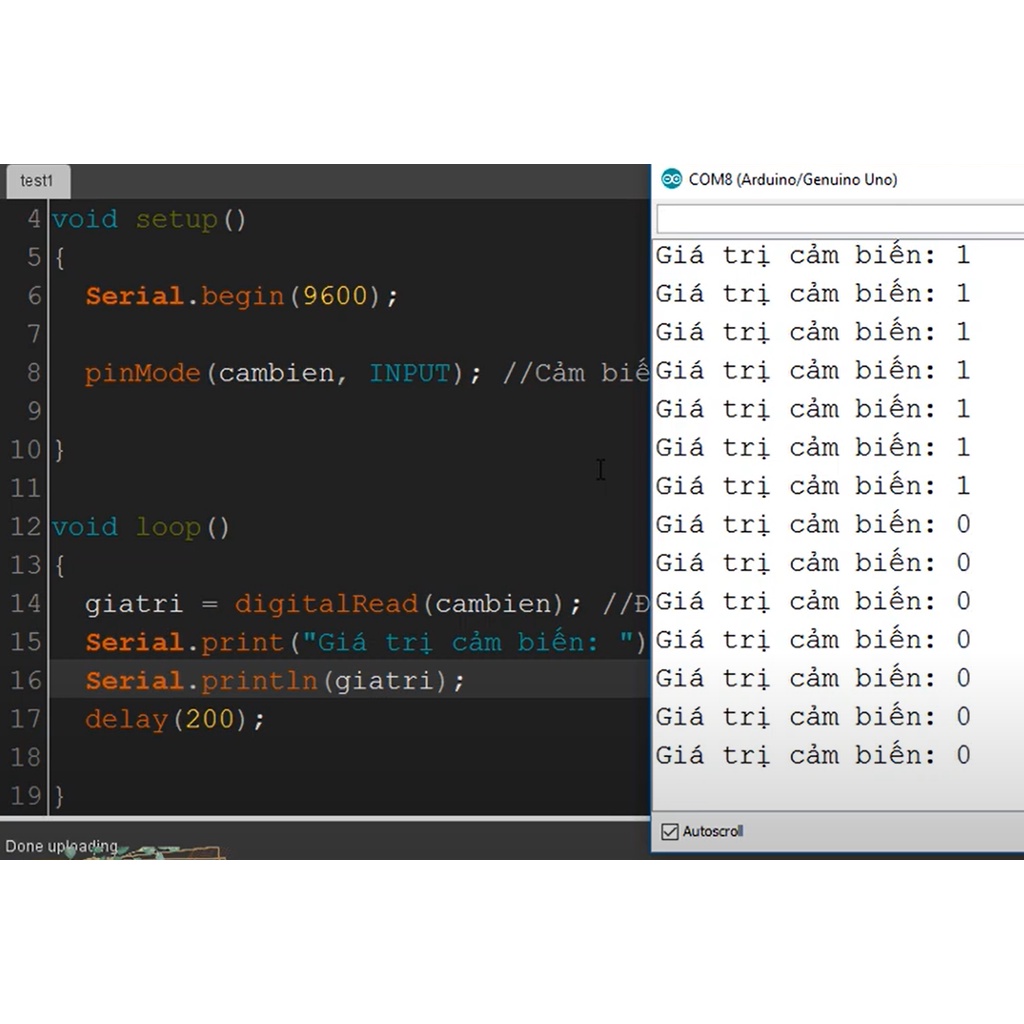
Task: Click the Done uploading status message
Action: pyautogui.click(x=61, y=846)
